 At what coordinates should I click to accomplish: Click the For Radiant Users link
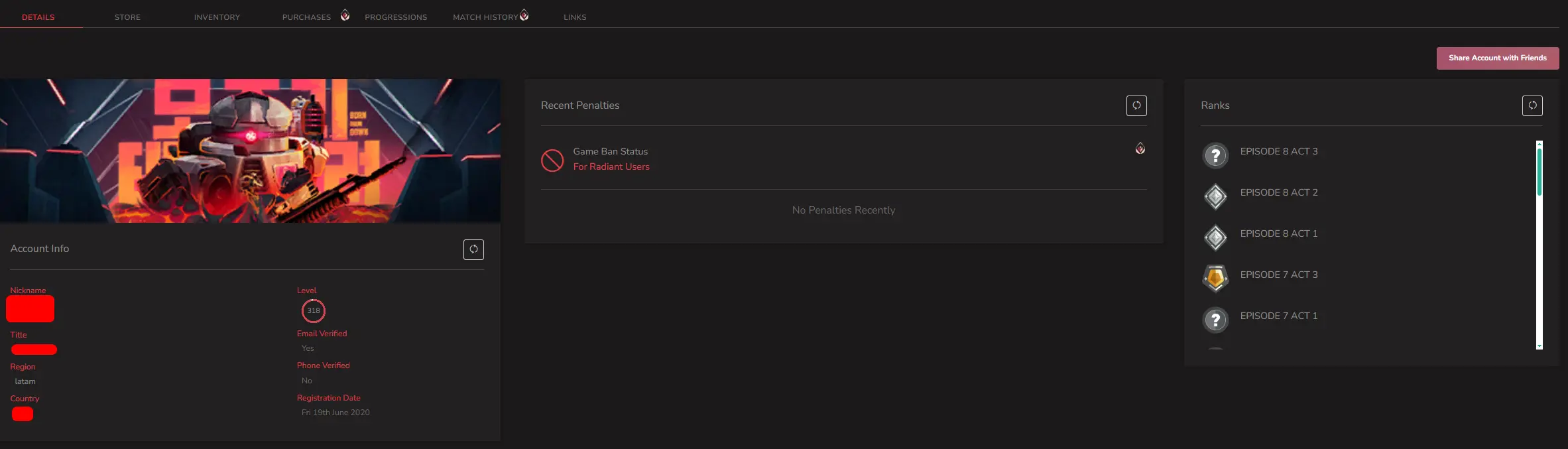611,167
